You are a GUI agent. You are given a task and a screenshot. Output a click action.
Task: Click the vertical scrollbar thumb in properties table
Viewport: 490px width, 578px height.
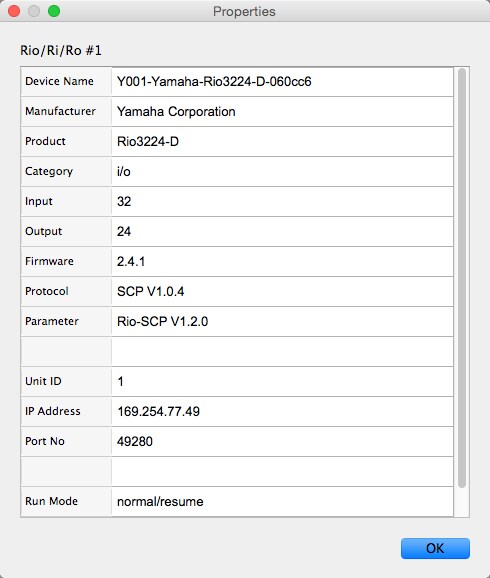click(x=462, y=278)
